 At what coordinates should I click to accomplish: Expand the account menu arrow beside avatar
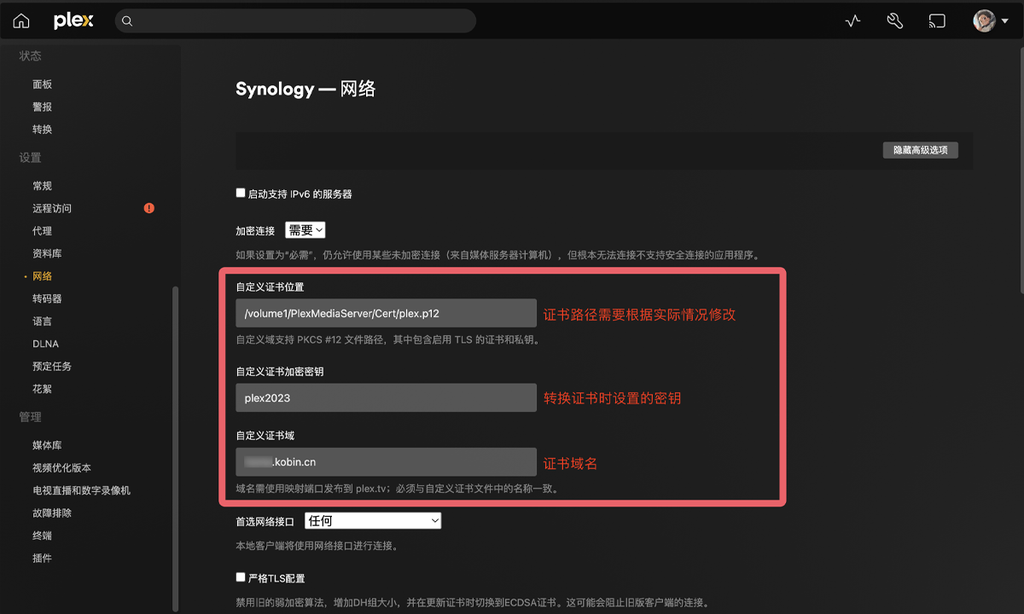coord(1005,20)
